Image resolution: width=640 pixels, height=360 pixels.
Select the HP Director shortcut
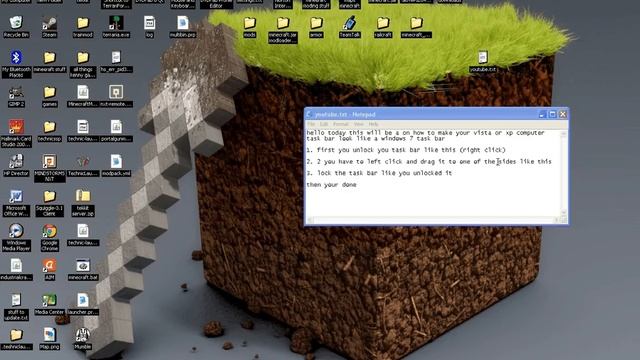pos(16,166)
